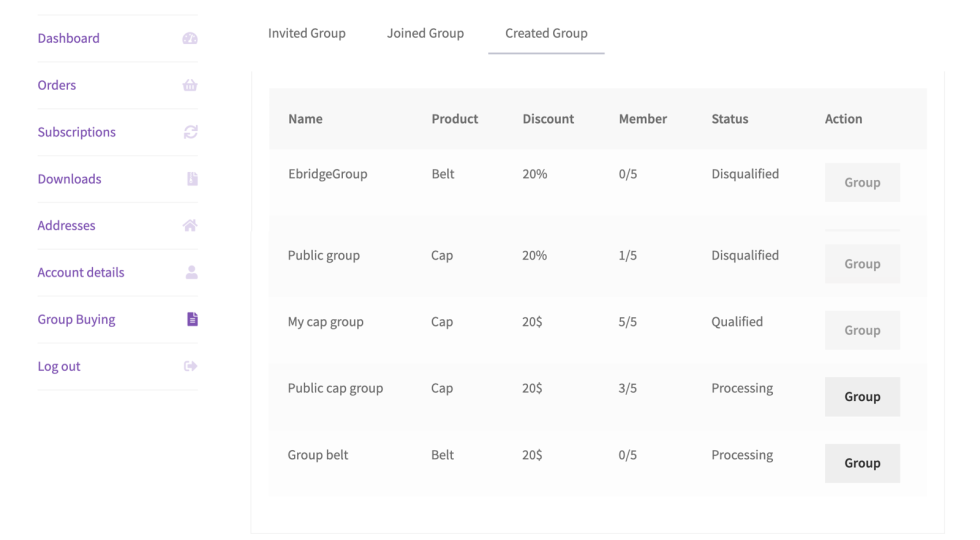Click Group button in EbridgeGroup row

[x=862, y=182]
